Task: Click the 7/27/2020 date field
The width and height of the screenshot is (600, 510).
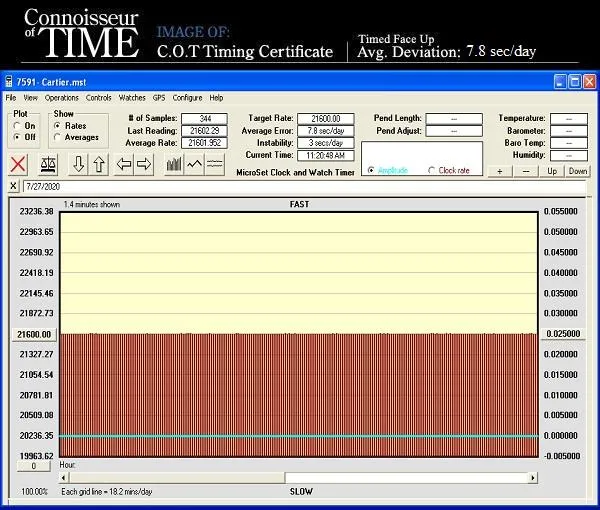Action: [304, 186]
